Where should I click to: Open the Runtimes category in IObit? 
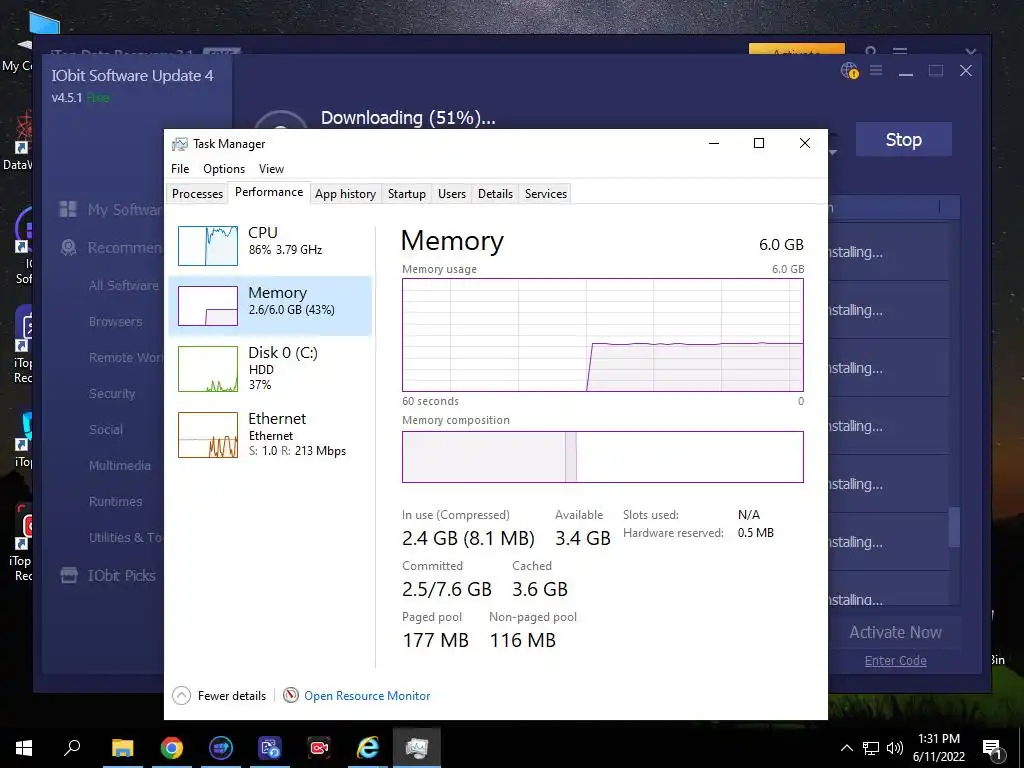pos(115,502)
